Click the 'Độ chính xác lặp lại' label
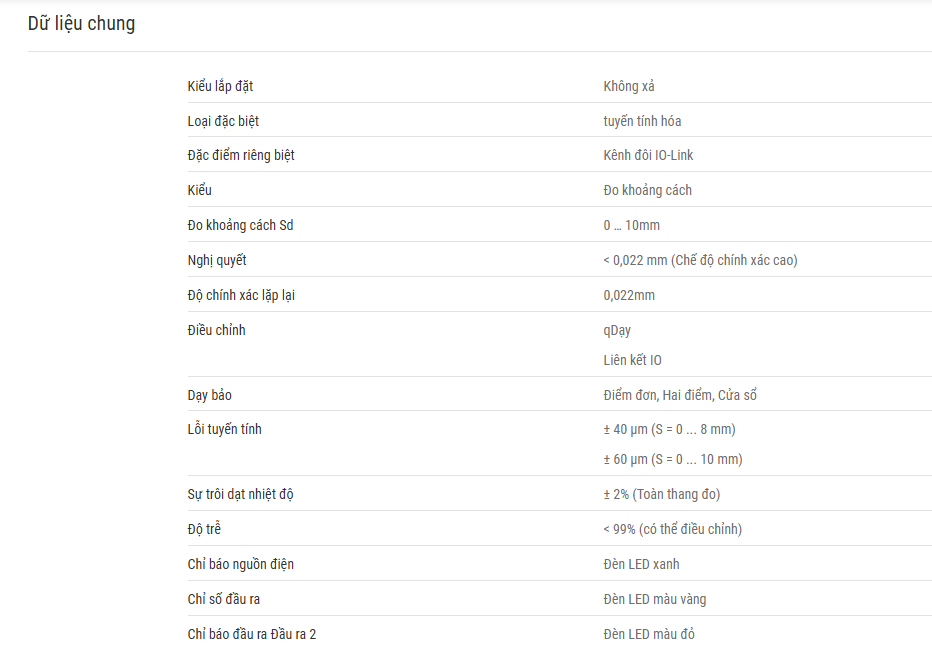Screen dimensions: 932x665 (241, 295)
